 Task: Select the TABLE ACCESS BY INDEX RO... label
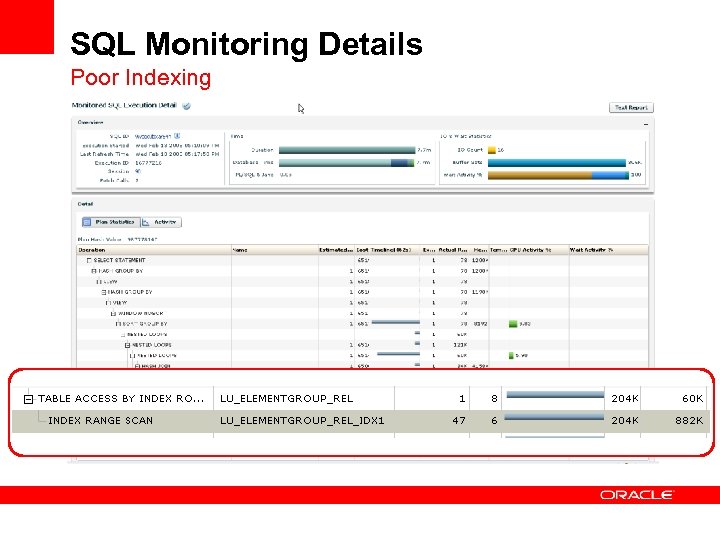(x=121, y=399)
